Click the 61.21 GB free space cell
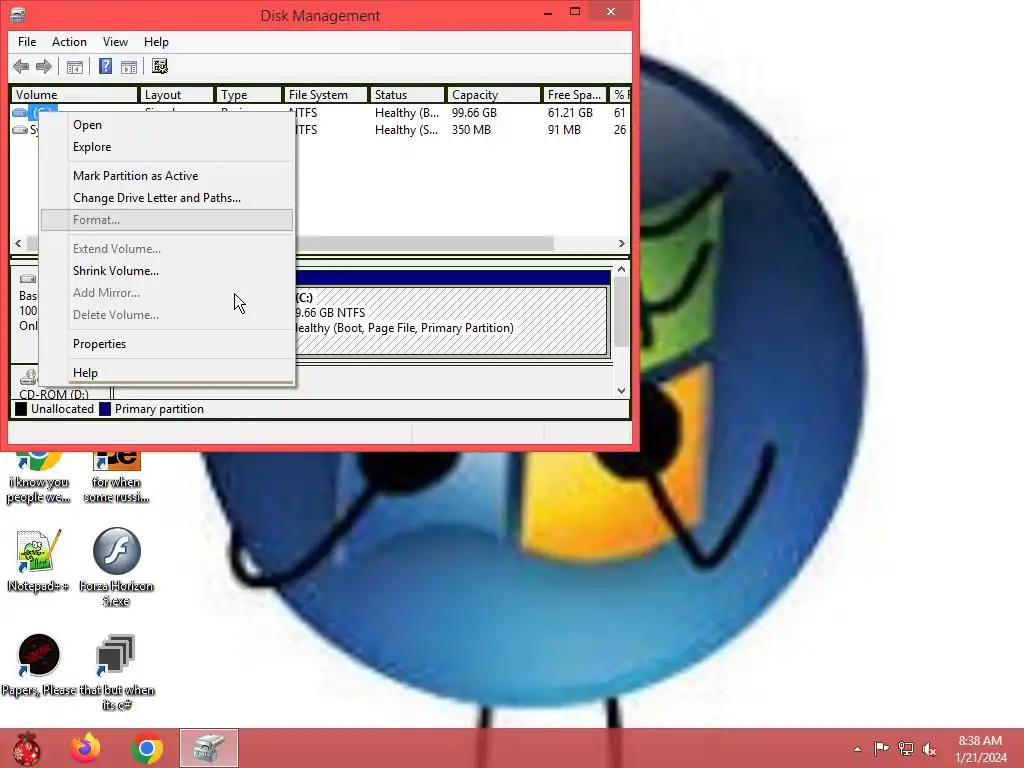The height and width of the screenshot is (768, 1024). [x=570, y=113]
